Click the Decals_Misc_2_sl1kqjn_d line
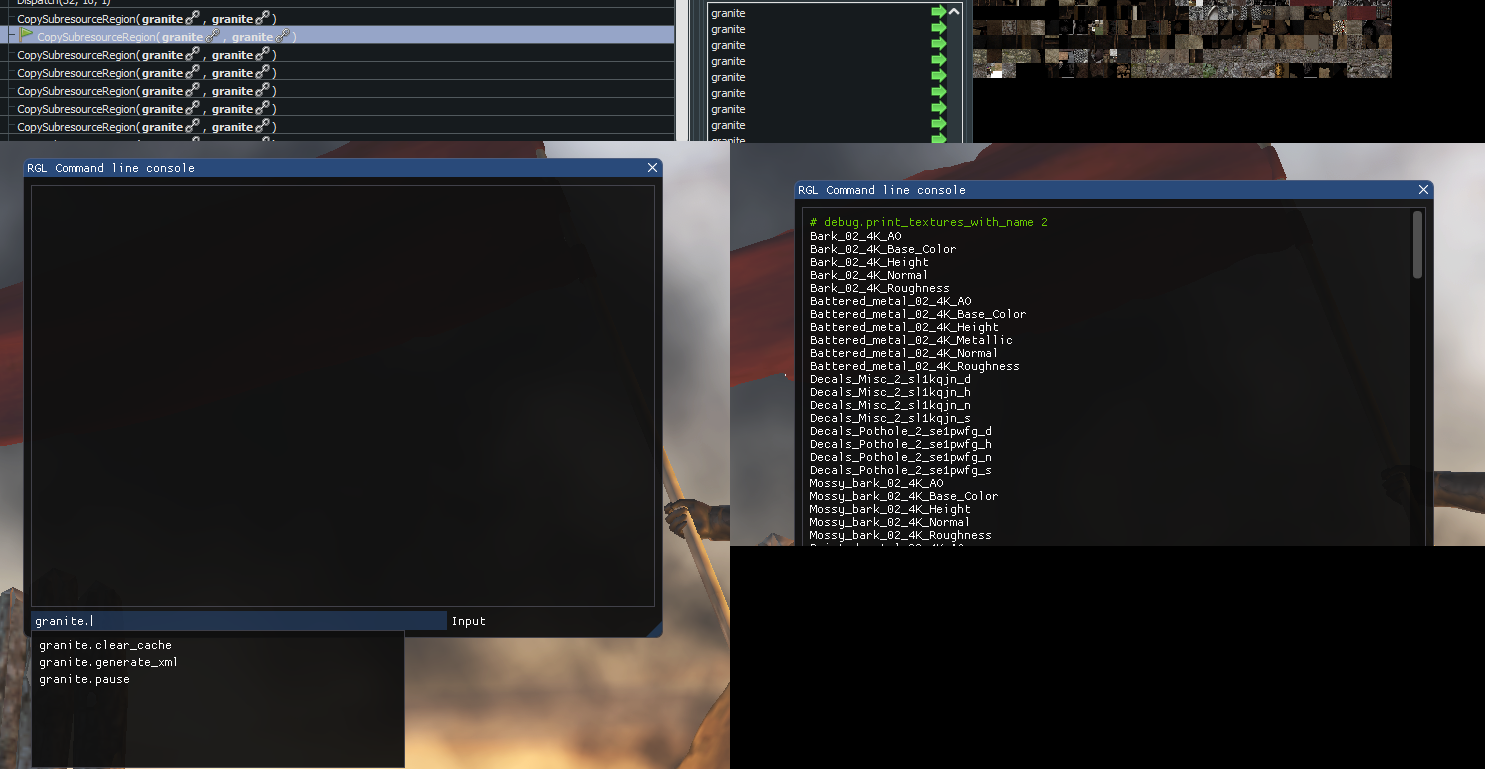Screen dimensions: 1485x769 pyautogui.click(x=890, y=379)
